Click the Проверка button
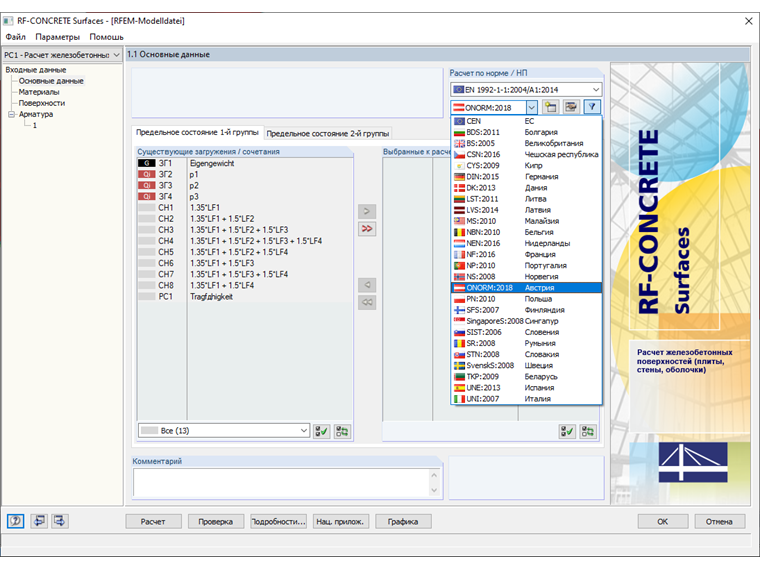Screen dimensions: 760x570 point(216,522)
